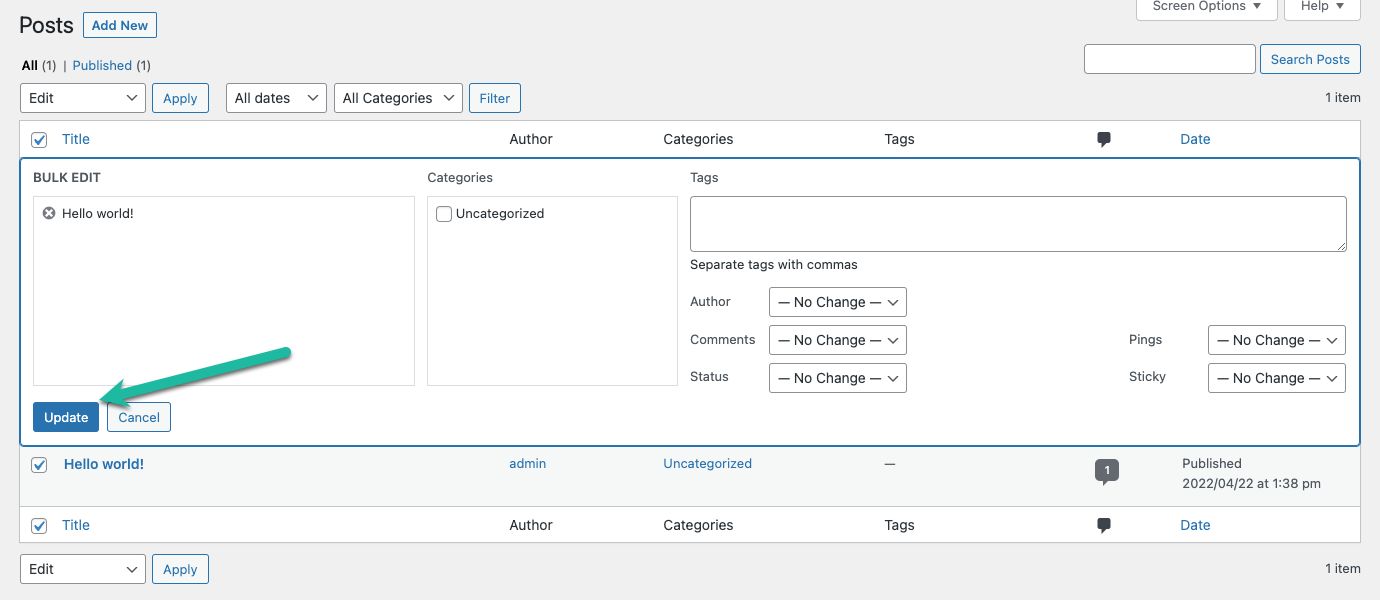Expand the Comments dropdown in bulk edit
1380x600 pixels.
tap(837, 340)
